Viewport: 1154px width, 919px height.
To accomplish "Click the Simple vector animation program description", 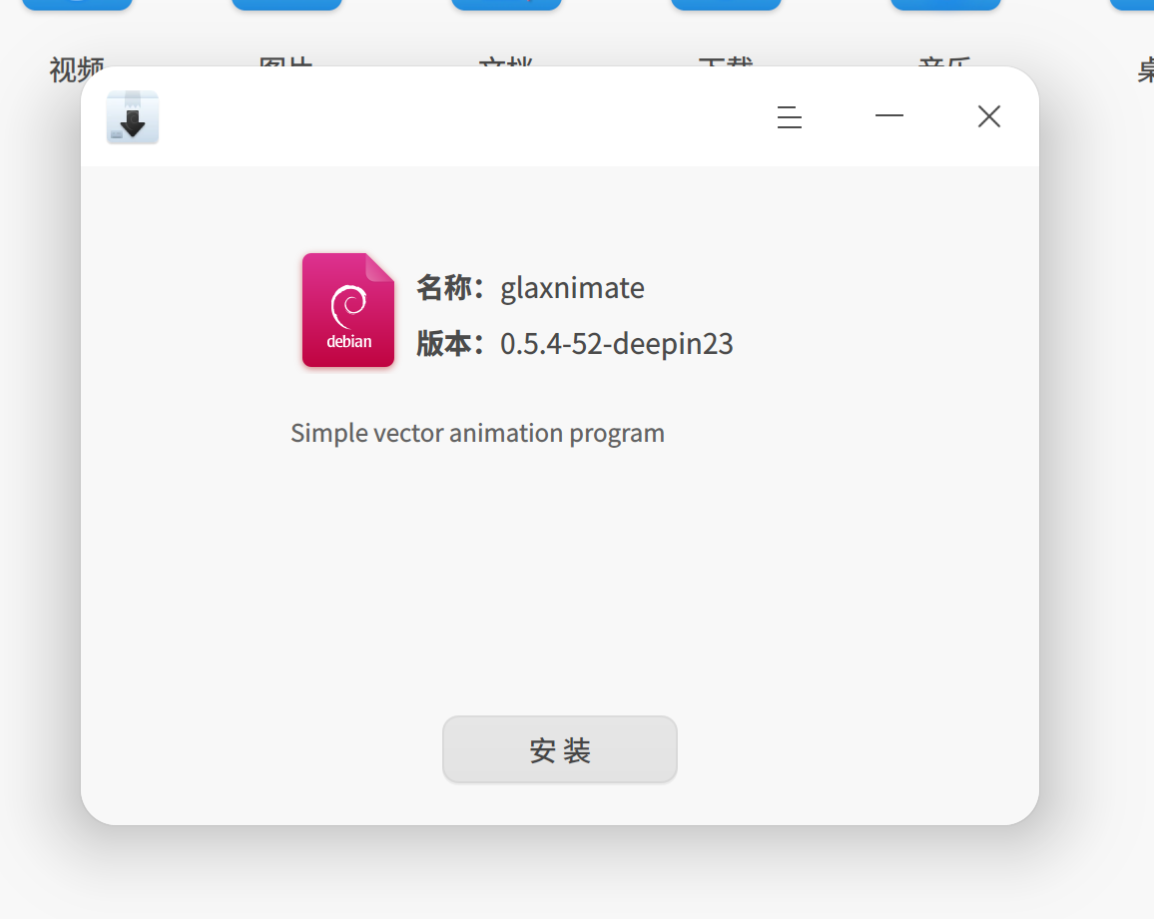I will click(478, 433).
